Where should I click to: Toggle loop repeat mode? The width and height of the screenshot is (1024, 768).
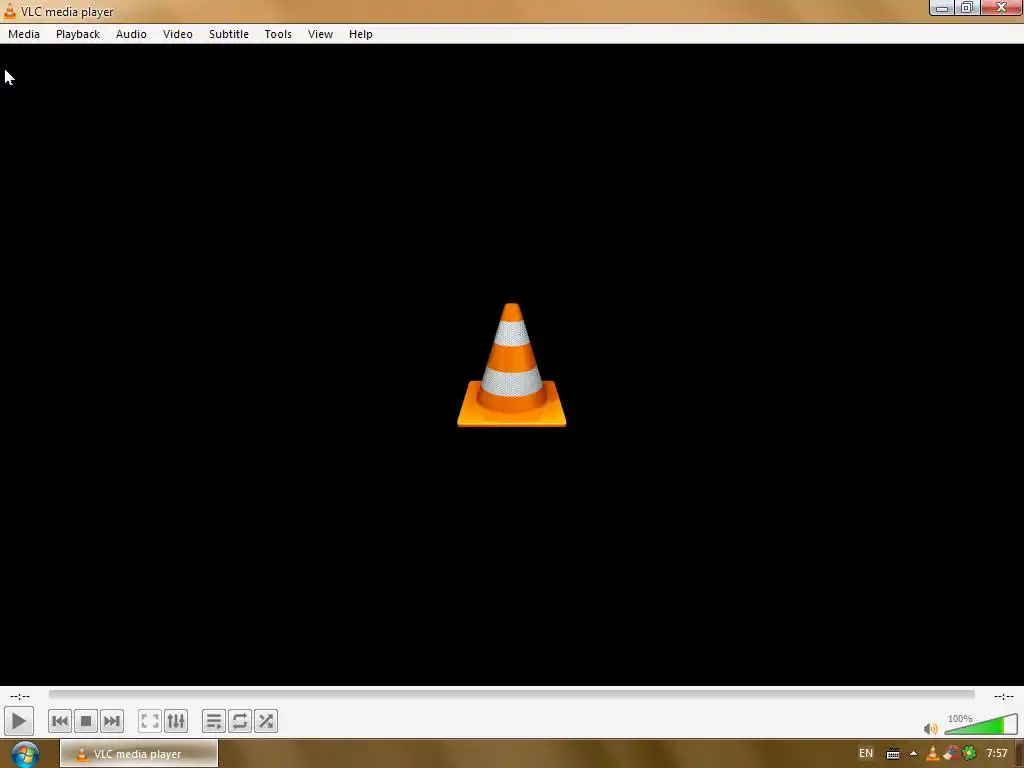point(240,722)
